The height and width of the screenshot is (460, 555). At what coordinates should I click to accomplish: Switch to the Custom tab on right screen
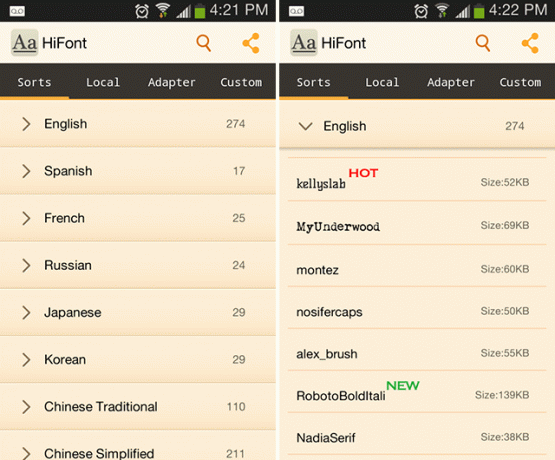pos(520,82)
